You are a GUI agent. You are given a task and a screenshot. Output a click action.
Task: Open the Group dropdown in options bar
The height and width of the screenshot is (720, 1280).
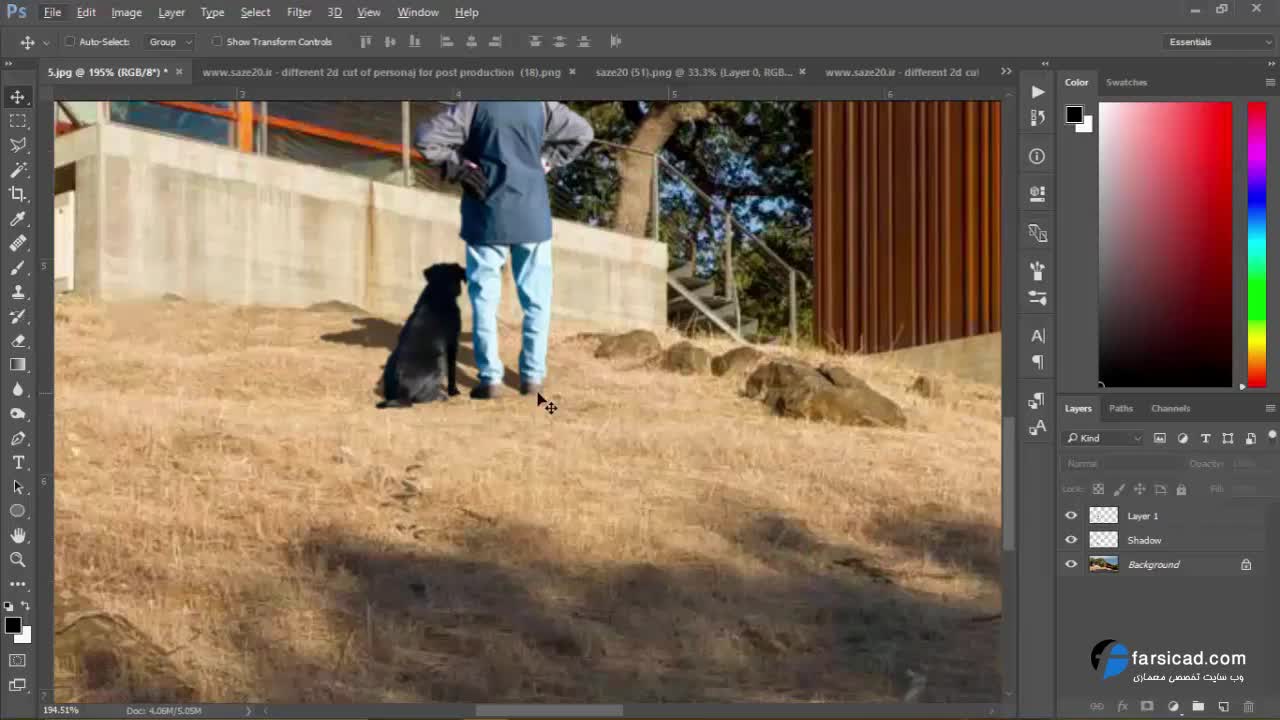click(x=170, y=42)
